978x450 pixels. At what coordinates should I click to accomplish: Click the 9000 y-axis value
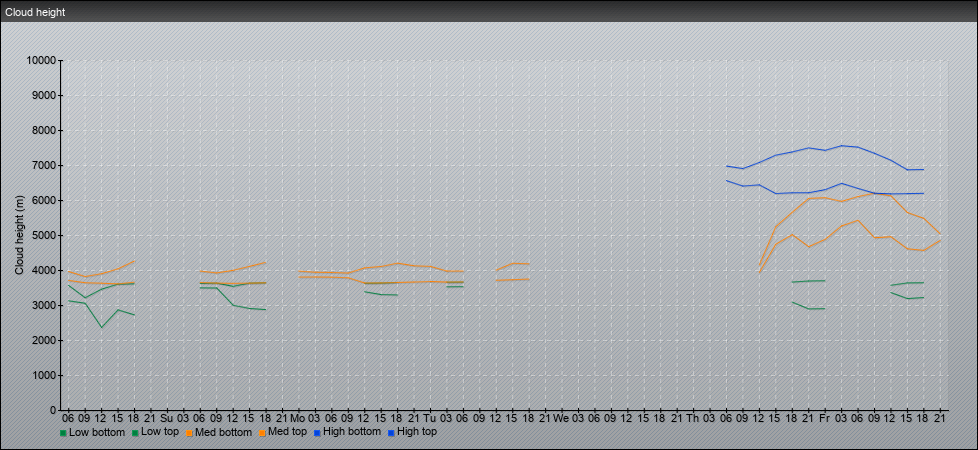pyautogui.click(x=44, y=95)
